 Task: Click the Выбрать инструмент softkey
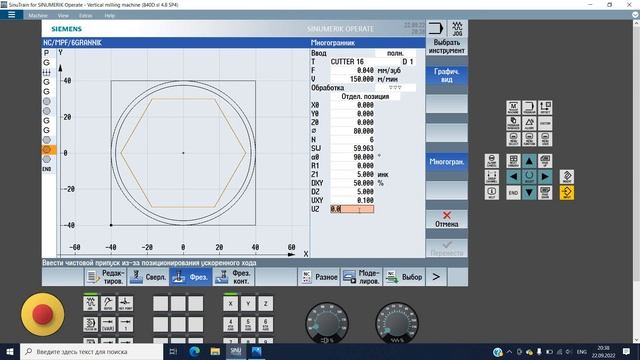[x=447, y=46]
